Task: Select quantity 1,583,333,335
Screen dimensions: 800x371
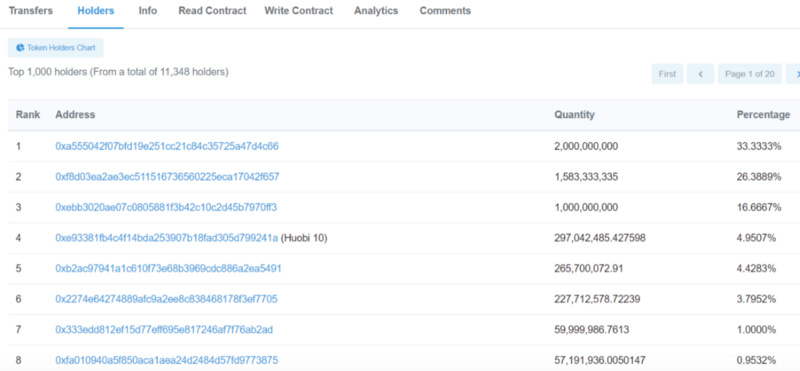Action: [x=586, y=177]
